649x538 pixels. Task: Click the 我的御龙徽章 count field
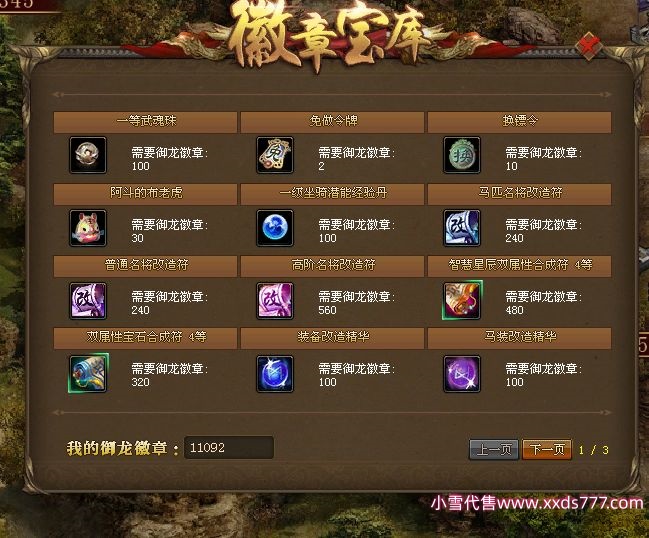pyautogui.click(x=228, y=447)
